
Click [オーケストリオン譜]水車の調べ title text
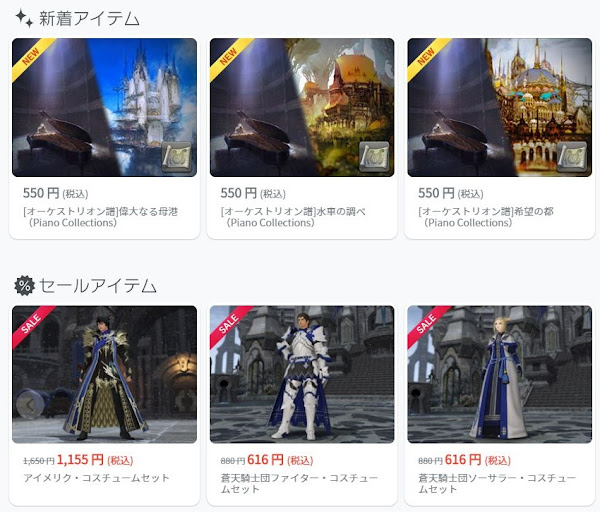tap(293, 217)
